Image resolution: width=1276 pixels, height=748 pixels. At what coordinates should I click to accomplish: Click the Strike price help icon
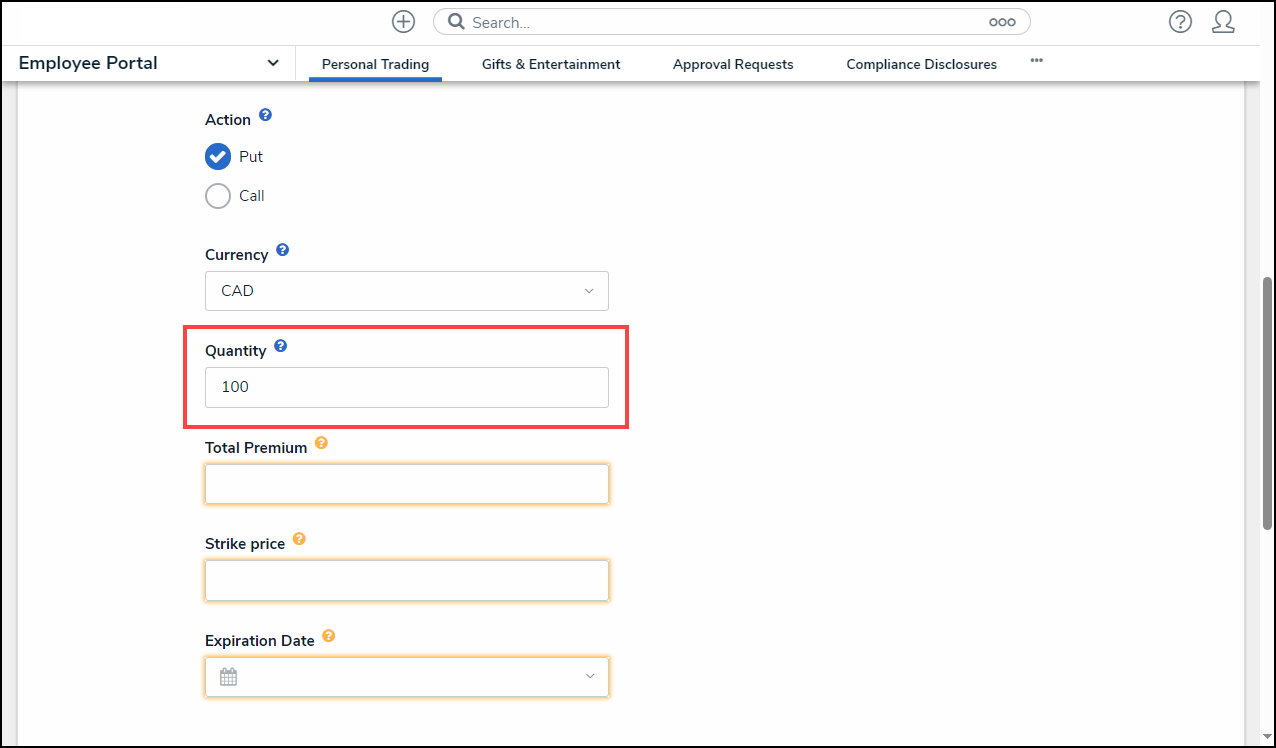pos(299,539)
